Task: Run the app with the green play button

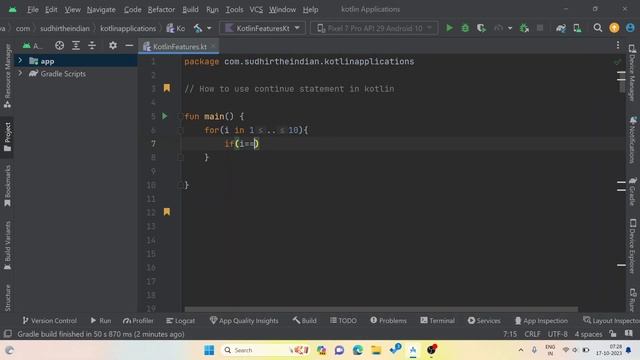Action: 449,28
